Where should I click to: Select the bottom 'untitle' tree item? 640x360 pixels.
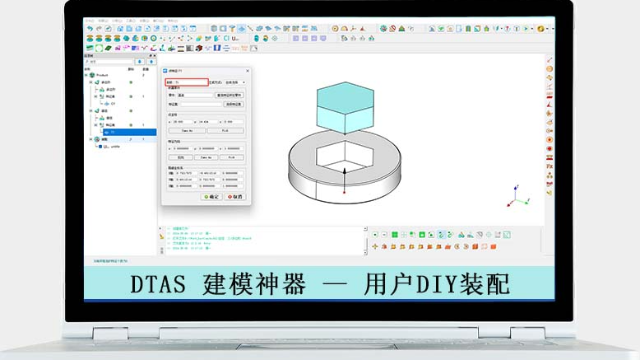pyautogui.click(x=111, y=147)
